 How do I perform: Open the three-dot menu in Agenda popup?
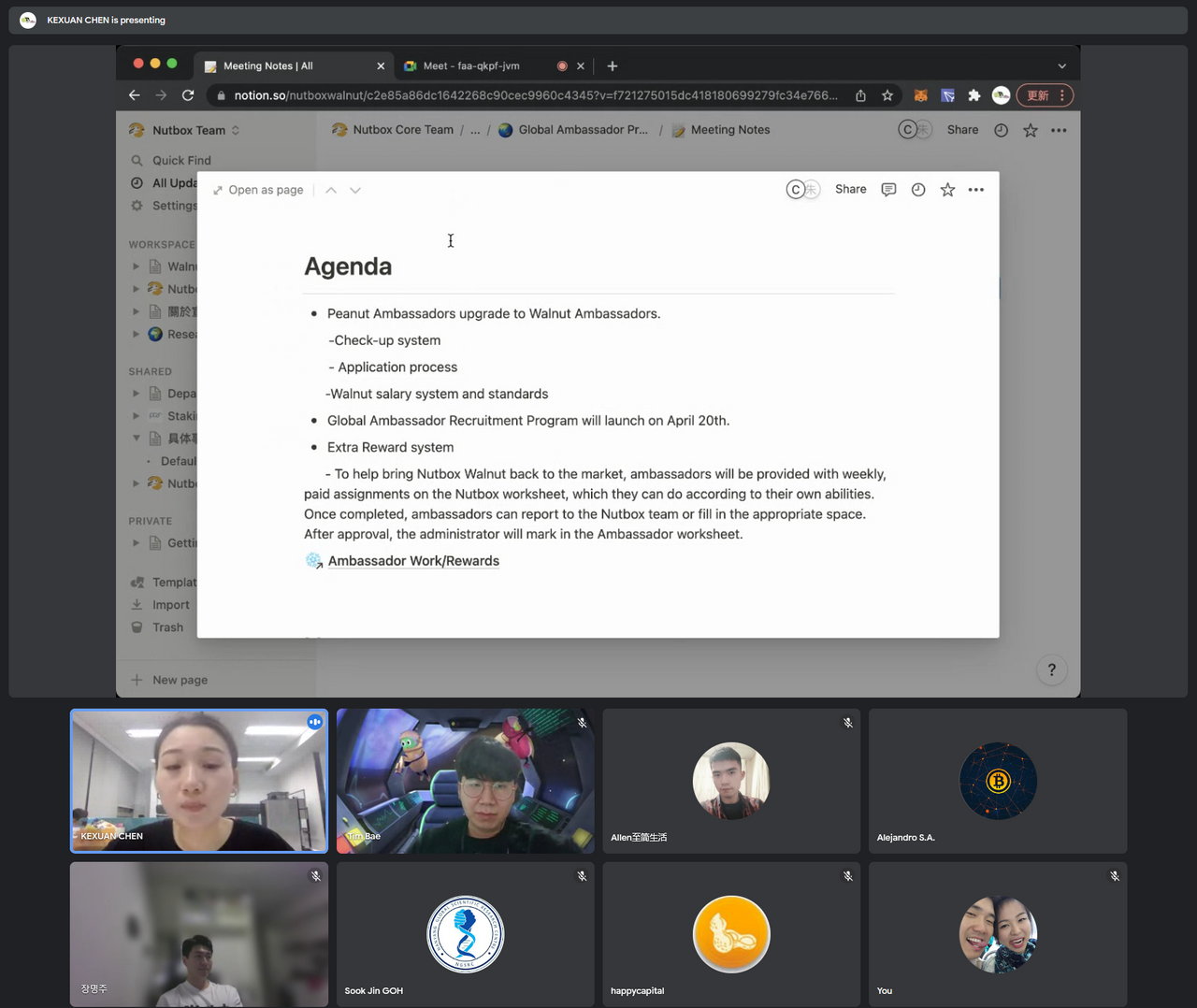[976, 190]
